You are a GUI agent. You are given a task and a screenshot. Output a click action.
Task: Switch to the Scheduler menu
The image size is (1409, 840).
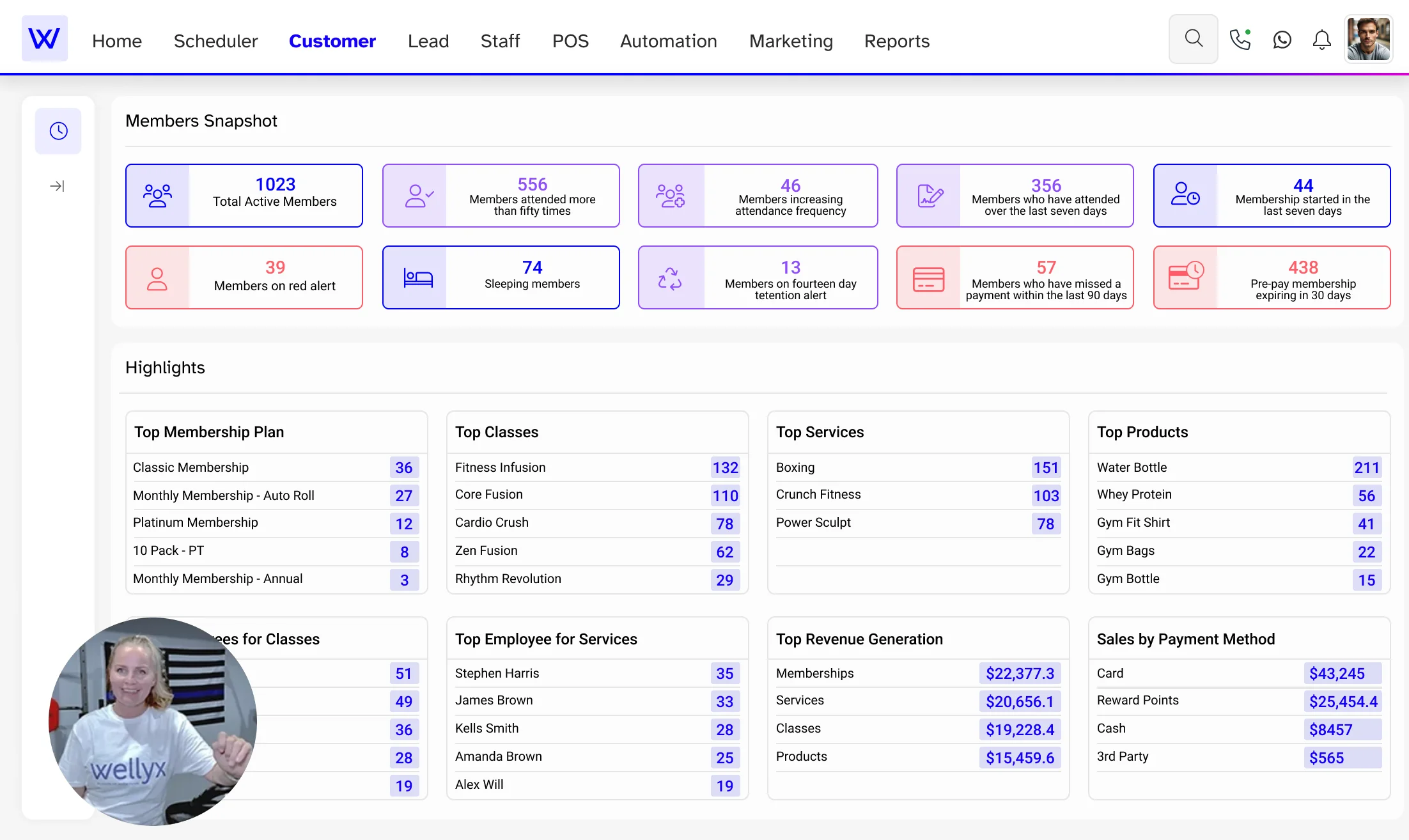click(215, 41)
